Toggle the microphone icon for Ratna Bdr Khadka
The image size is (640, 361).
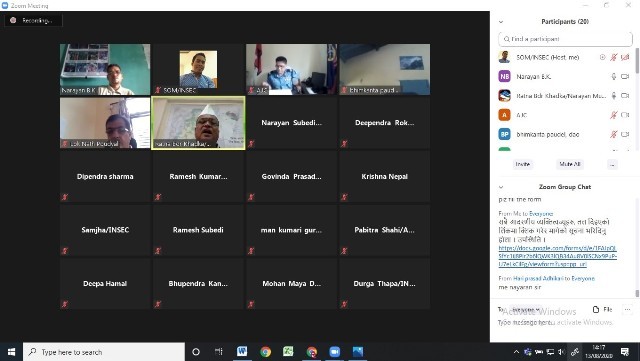click(613, 96)
